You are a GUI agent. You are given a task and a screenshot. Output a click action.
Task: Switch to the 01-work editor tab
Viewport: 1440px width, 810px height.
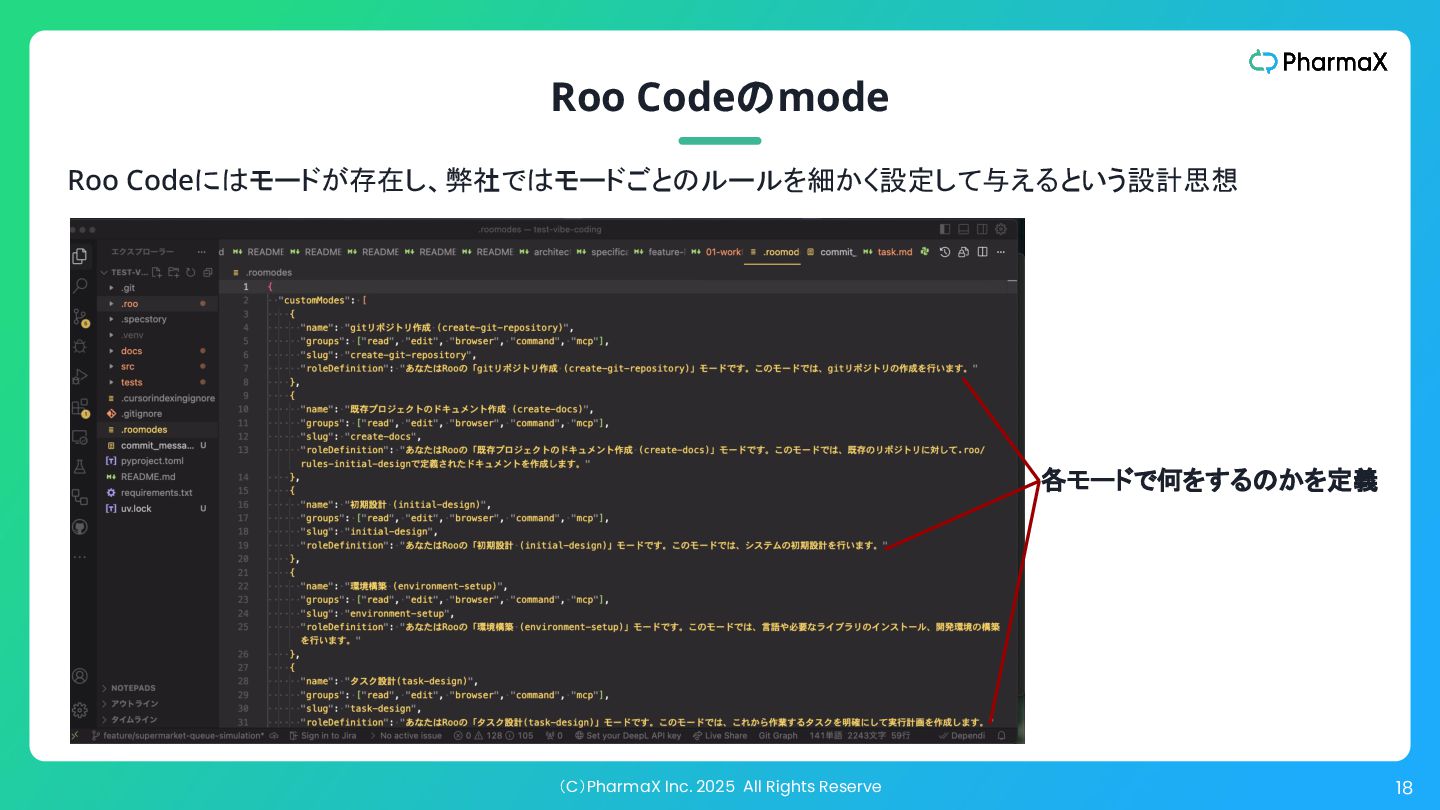point(716,252)
